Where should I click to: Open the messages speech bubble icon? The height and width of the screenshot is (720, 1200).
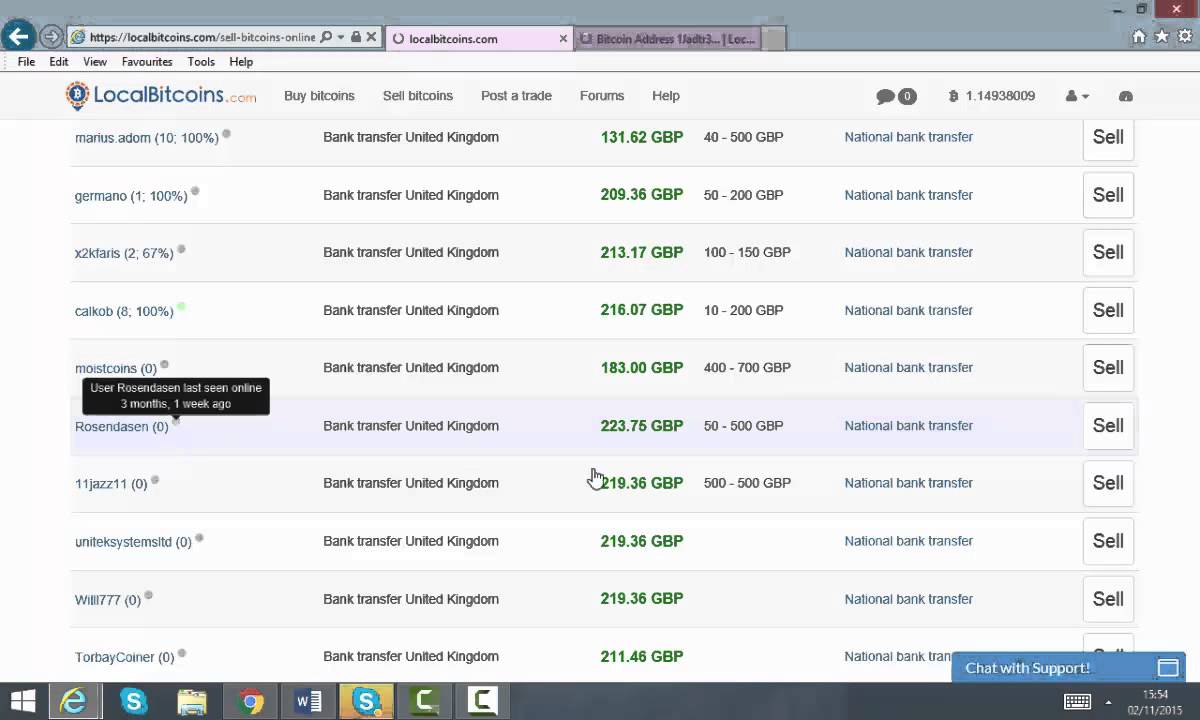(x=885, y=97)
